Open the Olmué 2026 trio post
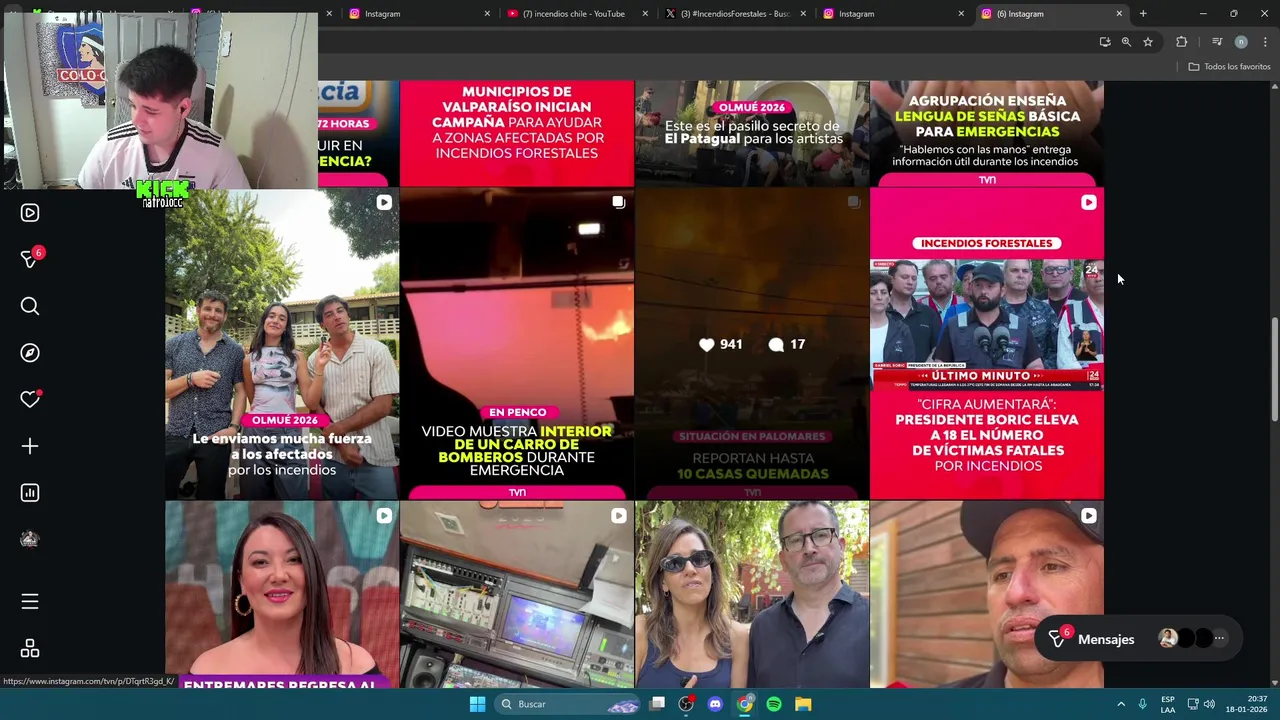1280x720 pixels. pyautogui.click(x=282, y=344)
